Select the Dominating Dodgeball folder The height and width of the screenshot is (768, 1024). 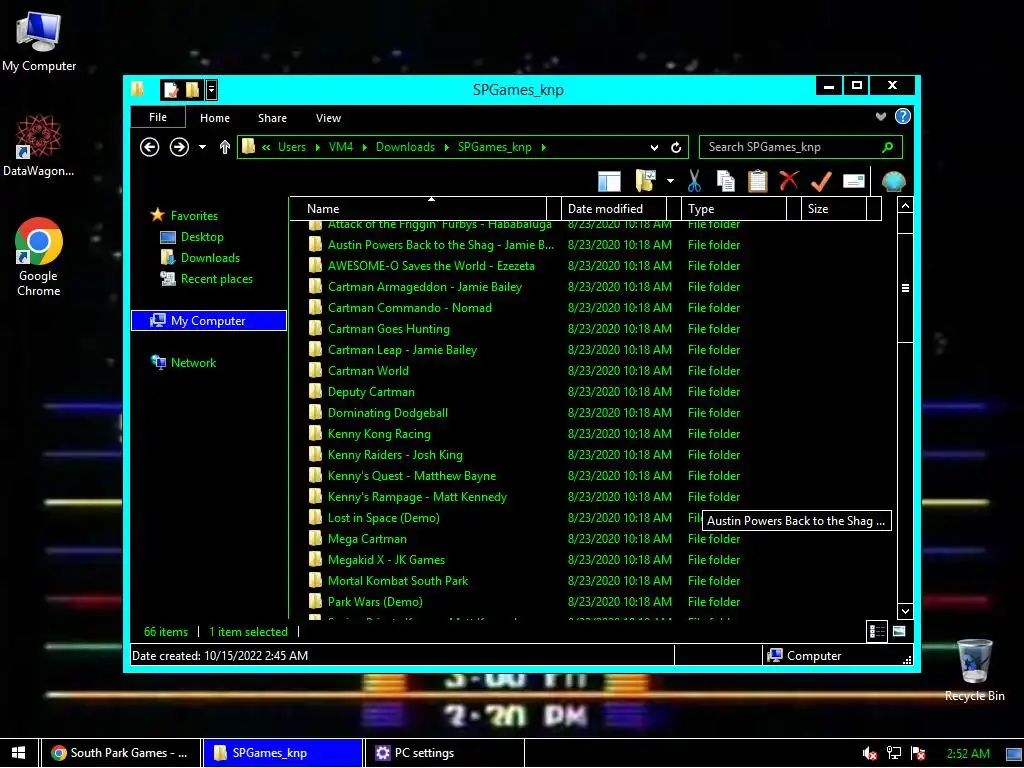pos(388,413)
